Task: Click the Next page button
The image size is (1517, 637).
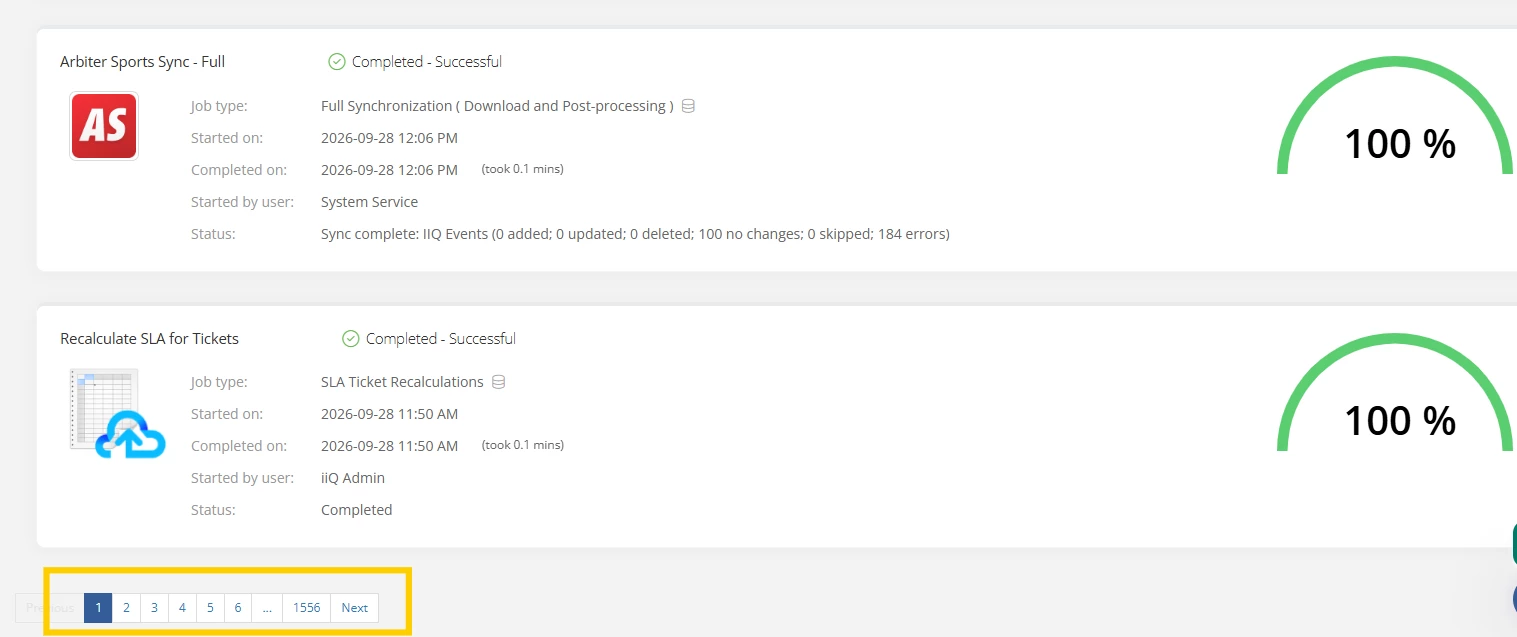Action: pyautogui.click(x=355, y=608)
